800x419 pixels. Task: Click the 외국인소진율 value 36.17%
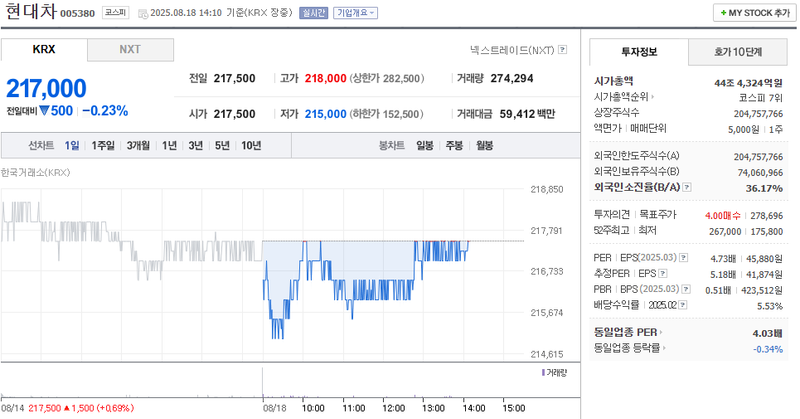[764, 188]
